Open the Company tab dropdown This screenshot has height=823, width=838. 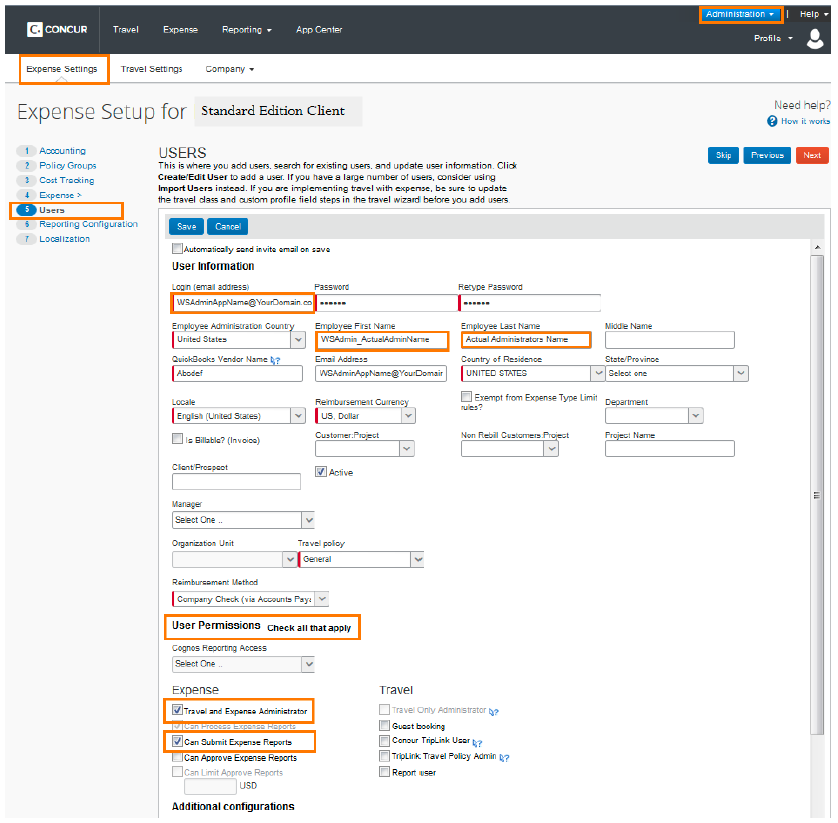[230, 69]
